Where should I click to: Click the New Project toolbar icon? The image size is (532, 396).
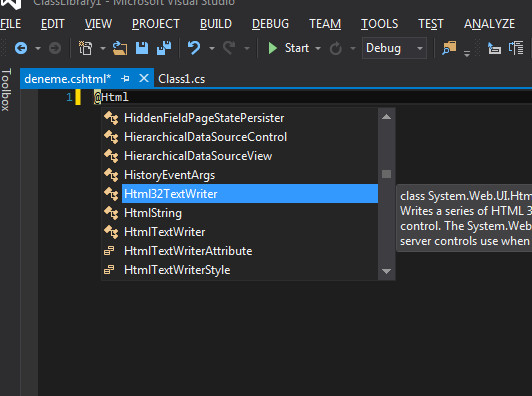(86, 48)
